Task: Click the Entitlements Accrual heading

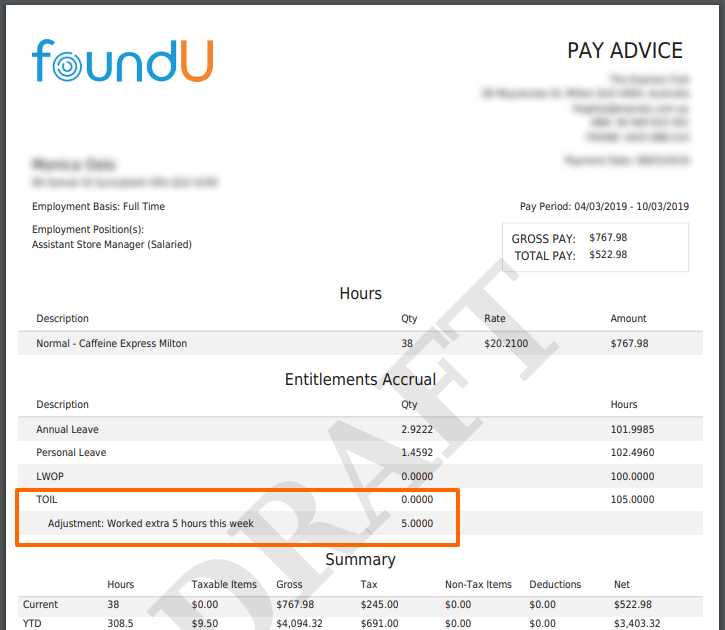Action: (x=360, y=380)
